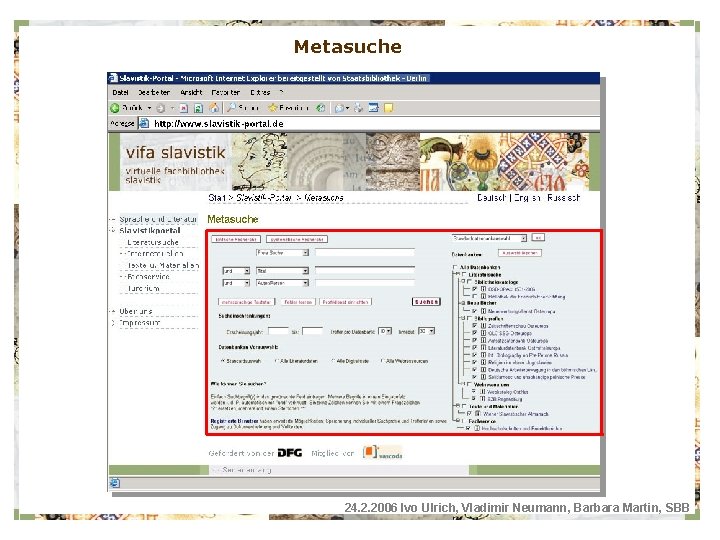
Task: Click the Refresh page icon
Action: coord(198,108)
